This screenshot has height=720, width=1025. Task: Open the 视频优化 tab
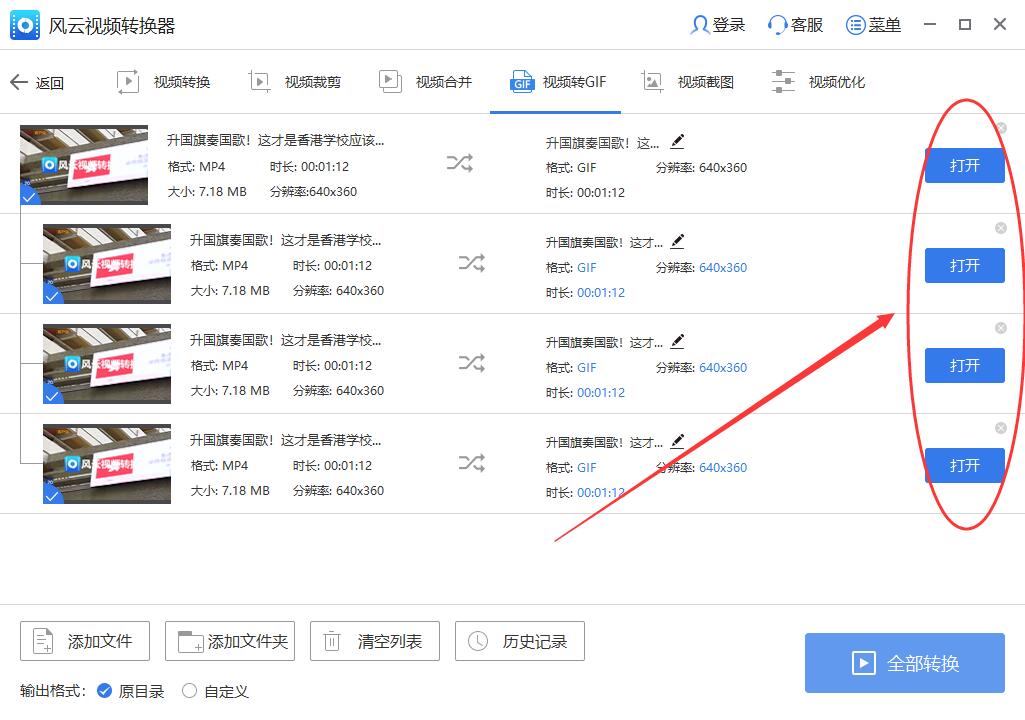tap(818, 82)
